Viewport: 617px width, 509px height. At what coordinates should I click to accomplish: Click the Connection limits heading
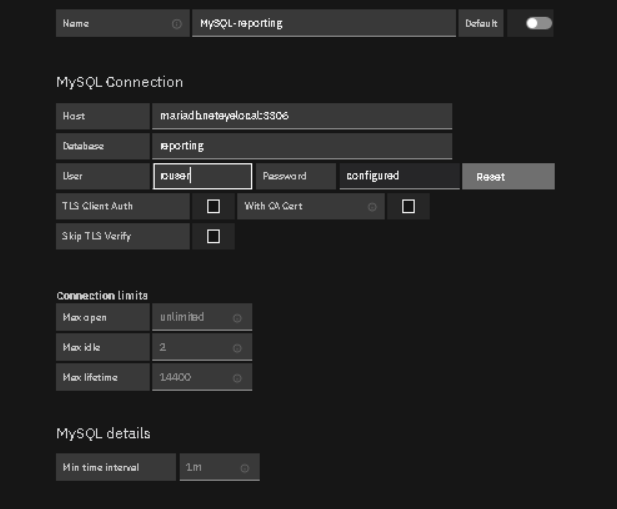point(102,295)
